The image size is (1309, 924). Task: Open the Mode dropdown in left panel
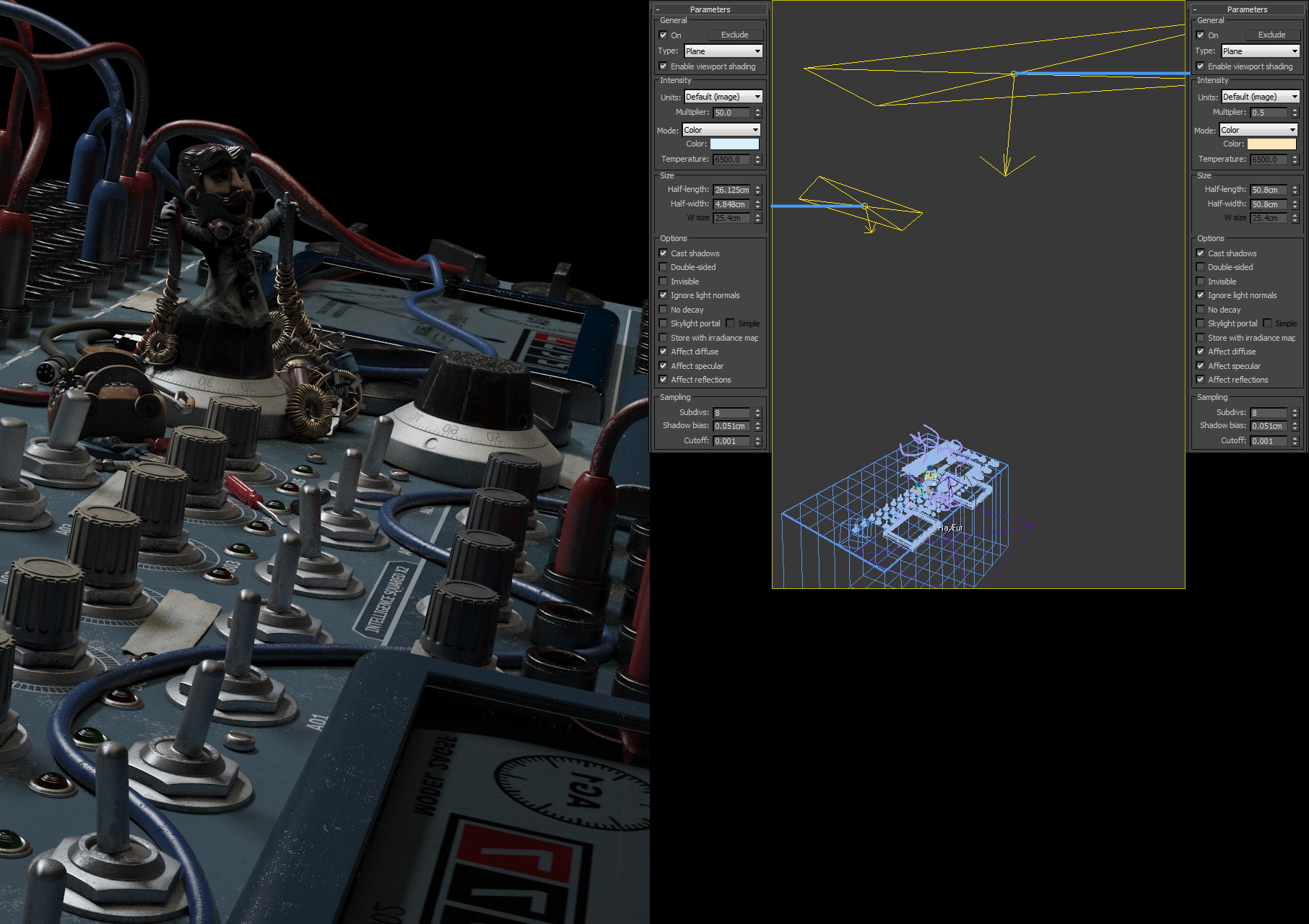721,130
